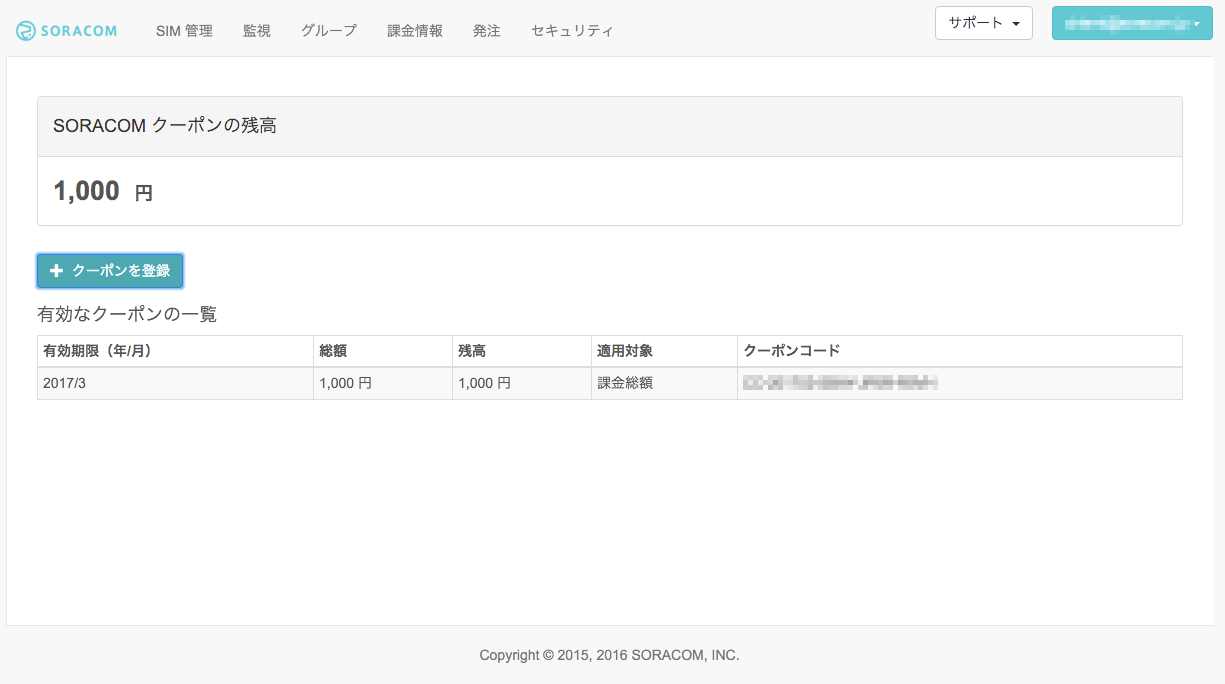Image resolution: width=1225 pixels, height=684 pixels.
Task: Click the クーポンを登録 button
Action: coord(110,271)
